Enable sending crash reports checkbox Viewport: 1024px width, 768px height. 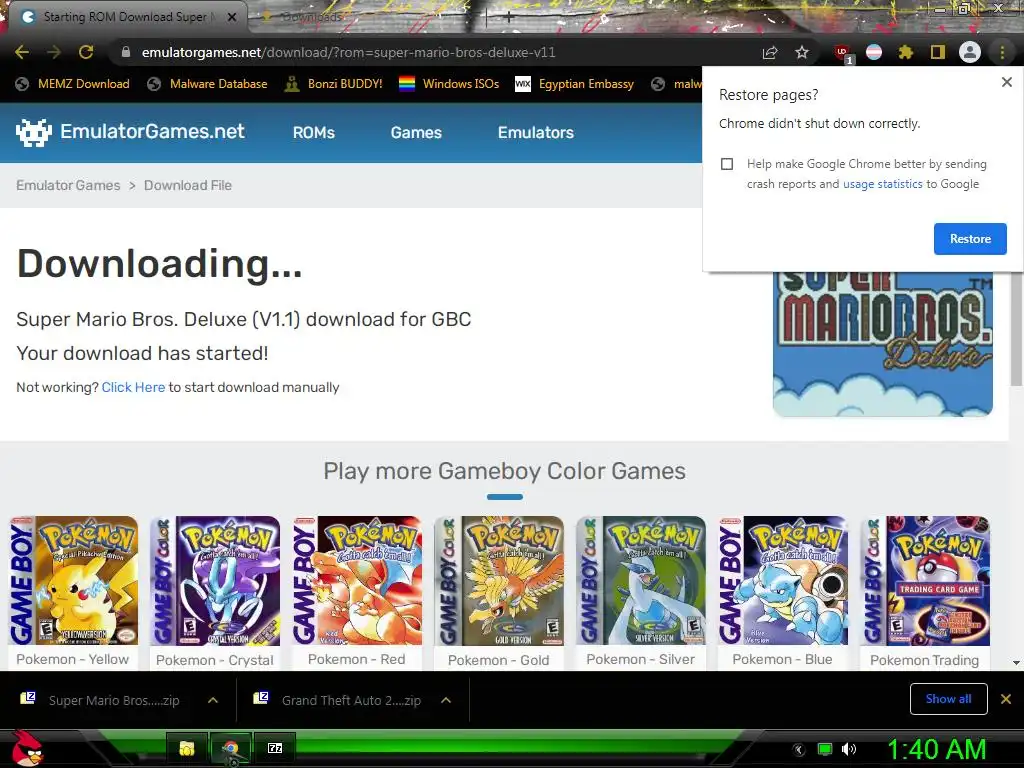pos(727,164)
